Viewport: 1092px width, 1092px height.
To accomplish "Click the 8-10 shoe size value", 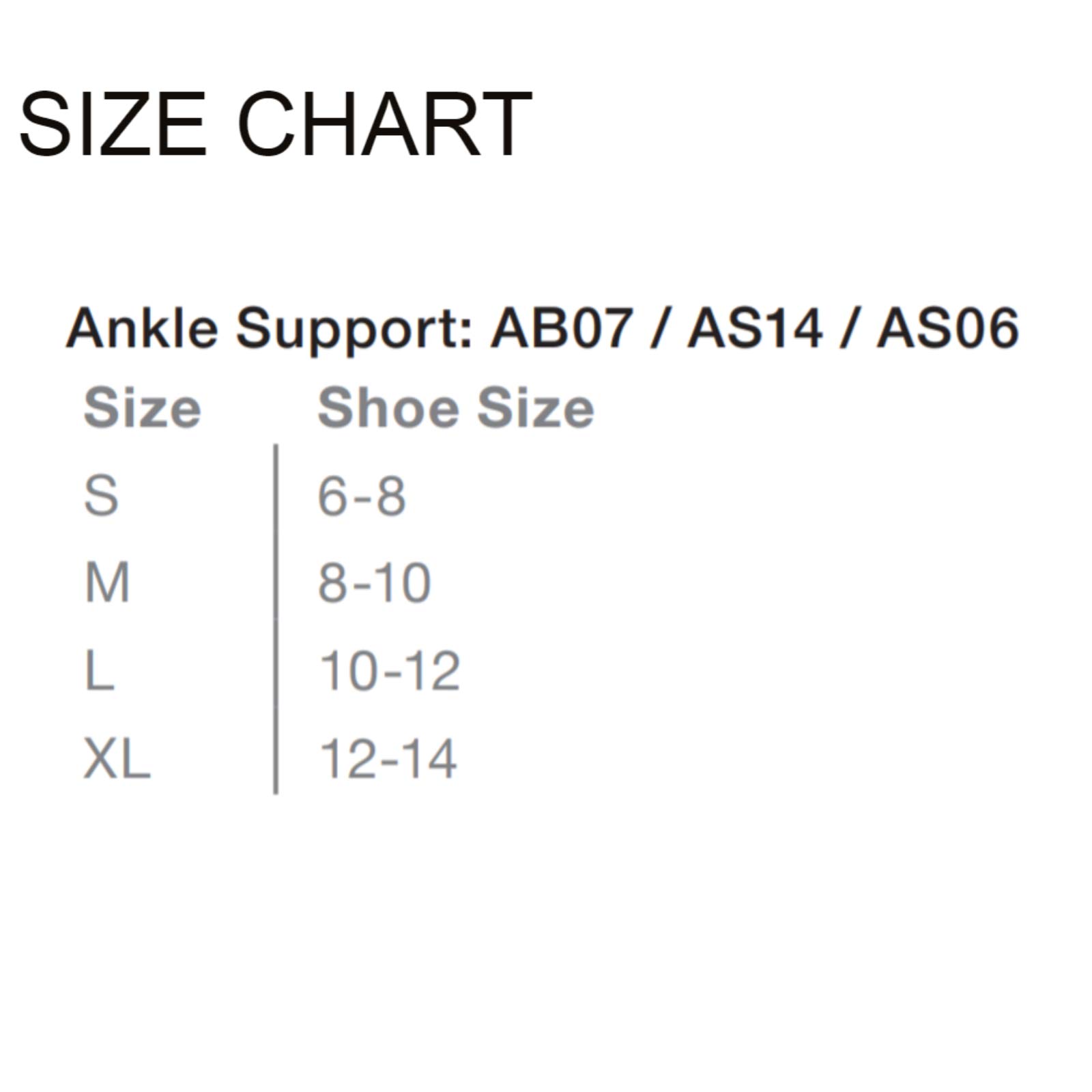I will tap(375, 583).
